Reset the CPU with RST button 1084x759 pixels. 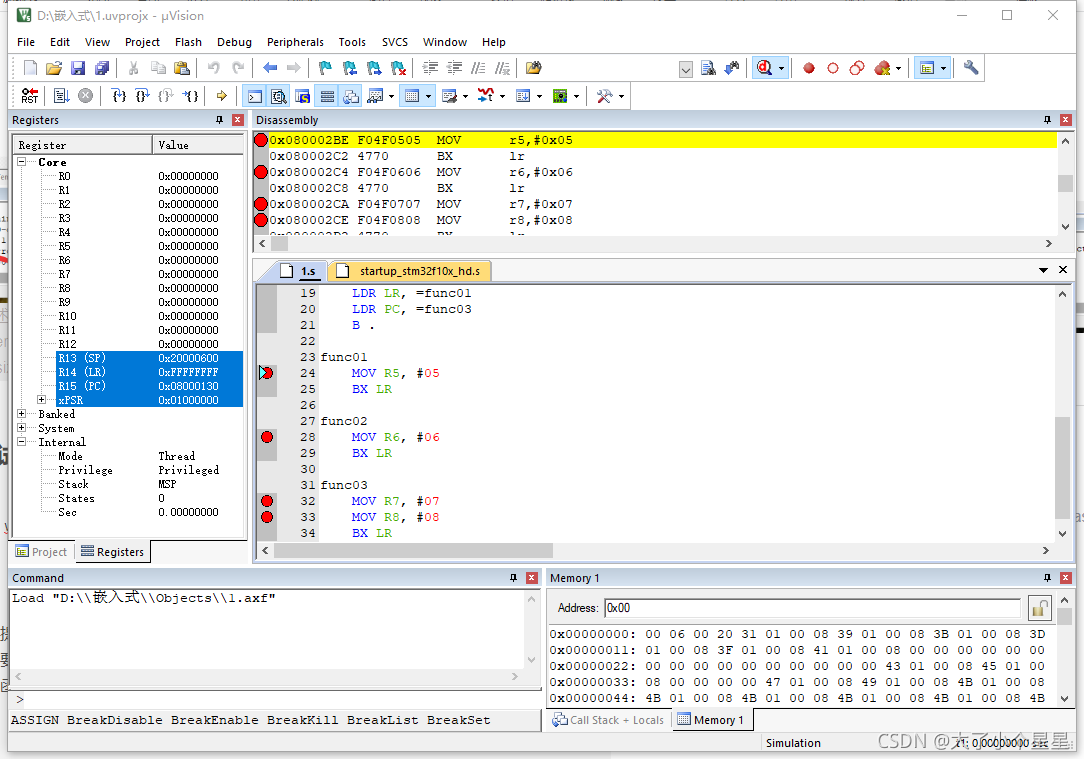[x=30, y=96]
